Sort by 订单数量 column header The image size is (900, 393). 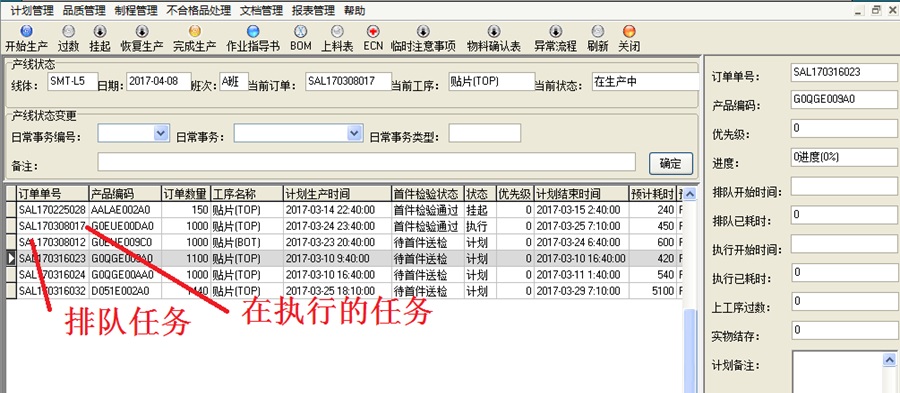coord(186,193)
